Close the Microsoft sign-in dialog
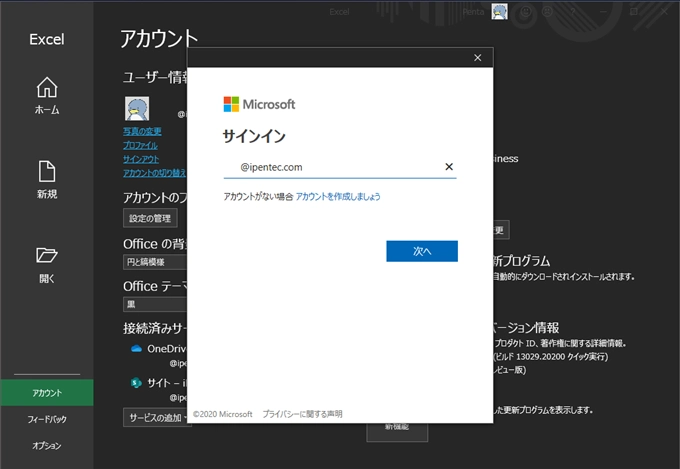680x469 pixels. click(x=477, y=58)
